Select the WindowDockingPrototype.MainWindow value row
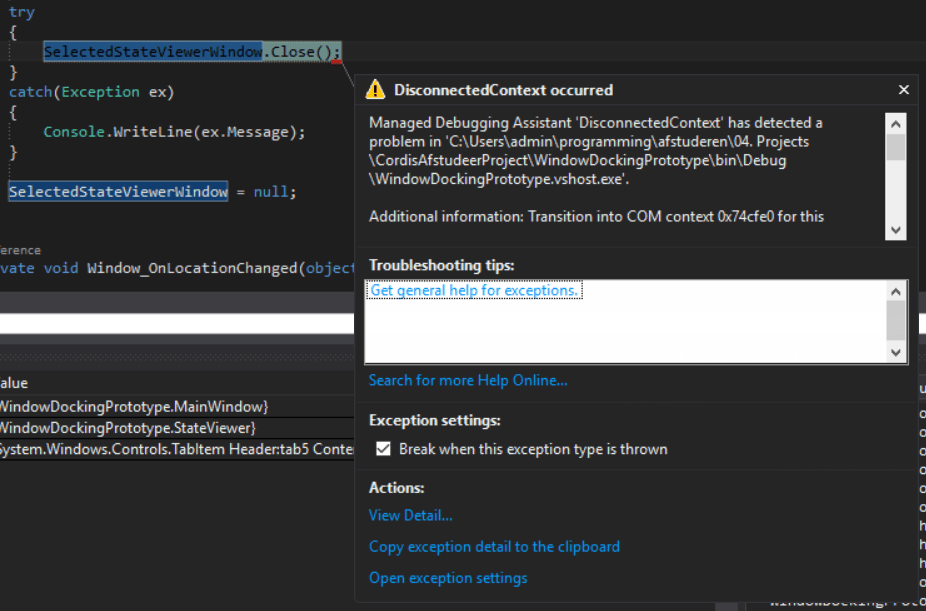This screenshot has width=926, height=611. 177,406
